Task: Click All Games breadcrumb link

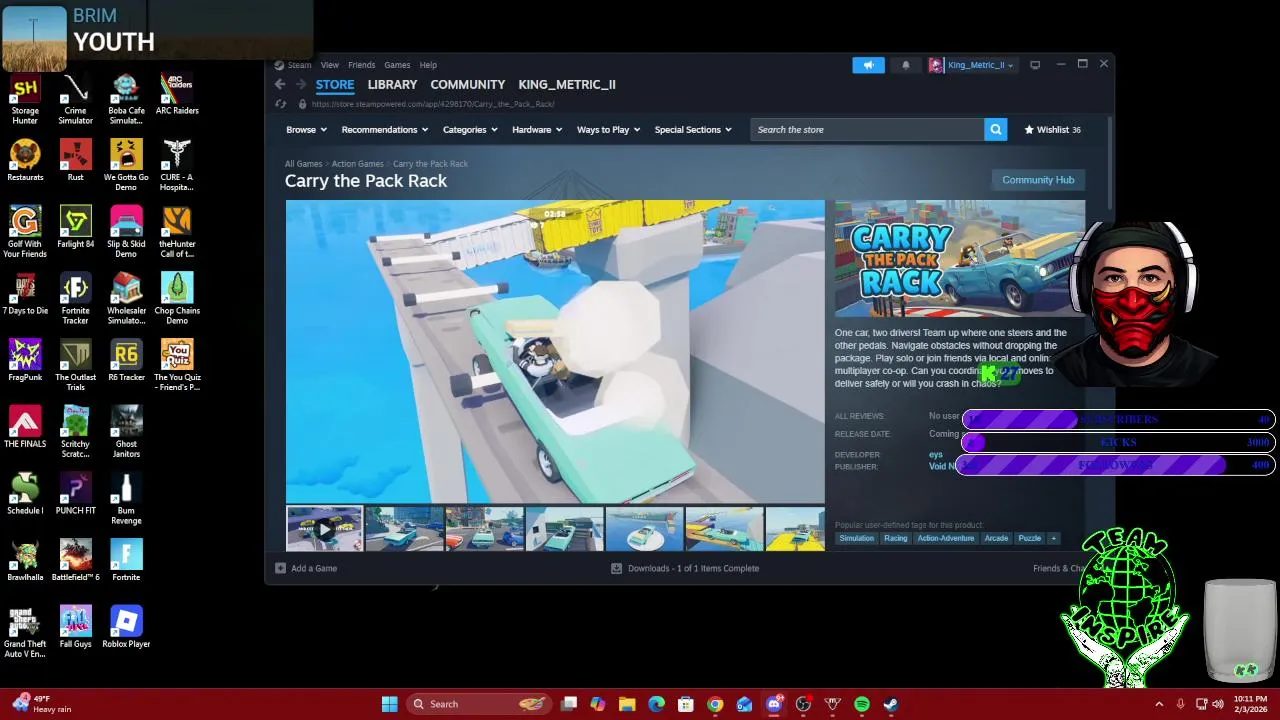Action: (303, 164)
